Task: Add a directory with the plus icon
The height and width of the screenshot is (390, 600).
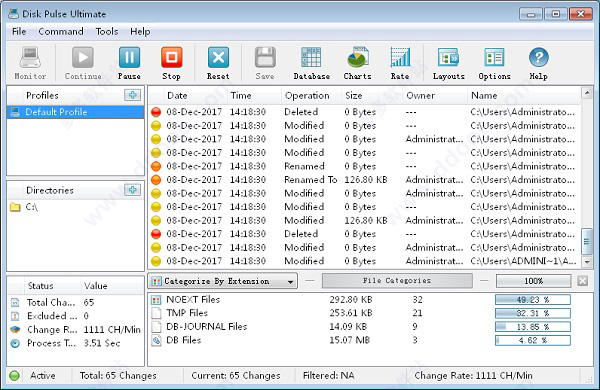Action: [x=132, y=190]
